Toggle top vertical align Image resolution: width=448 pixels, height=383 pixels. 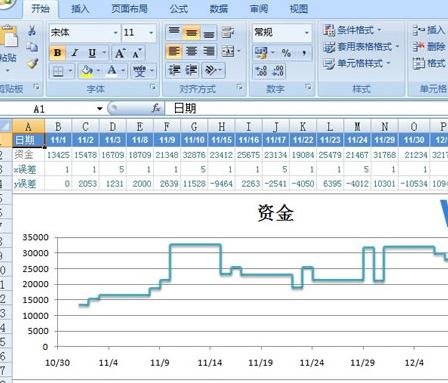point(174,32)
